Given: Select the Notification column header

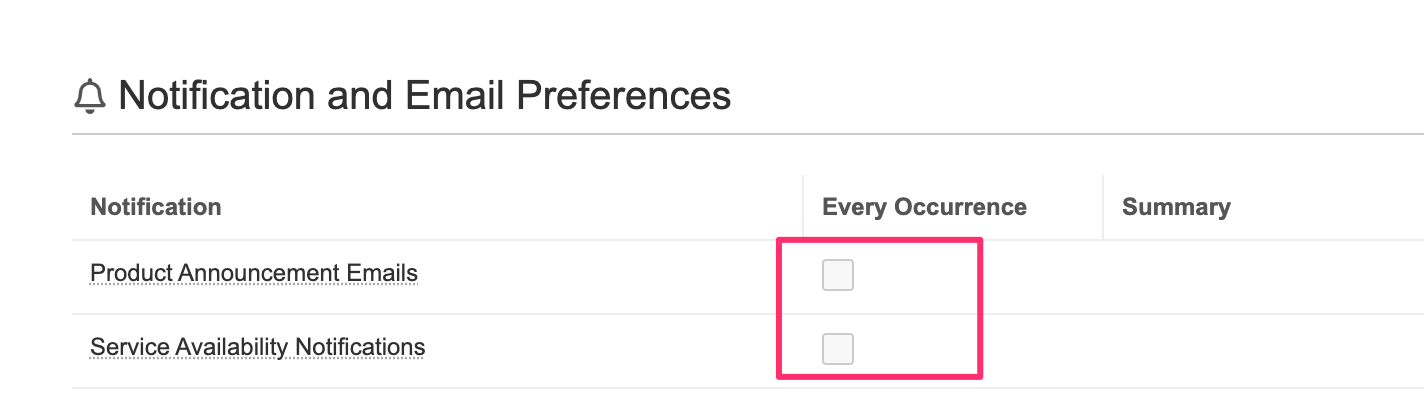Looking at the screenshot, I should [156, 207].
